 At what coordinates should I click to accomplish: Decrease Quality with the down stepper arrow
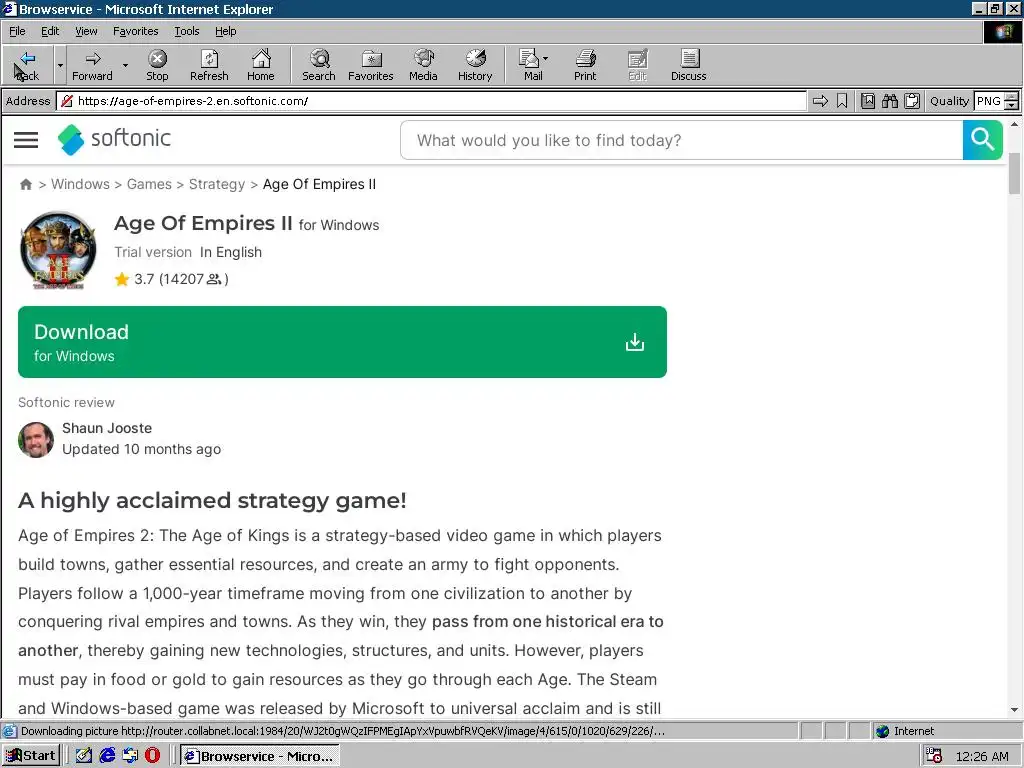pos(1011,105)
